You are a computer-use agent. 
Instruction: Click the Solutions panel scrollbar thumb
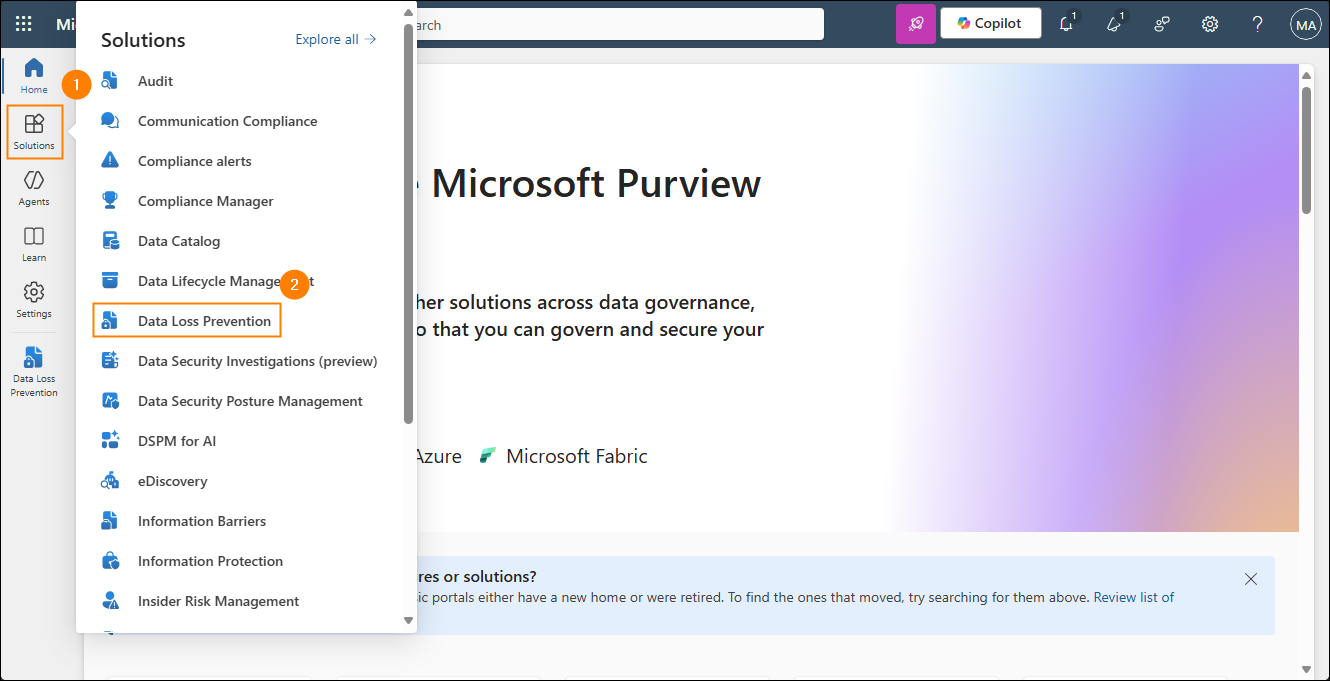tap(408, 224)
